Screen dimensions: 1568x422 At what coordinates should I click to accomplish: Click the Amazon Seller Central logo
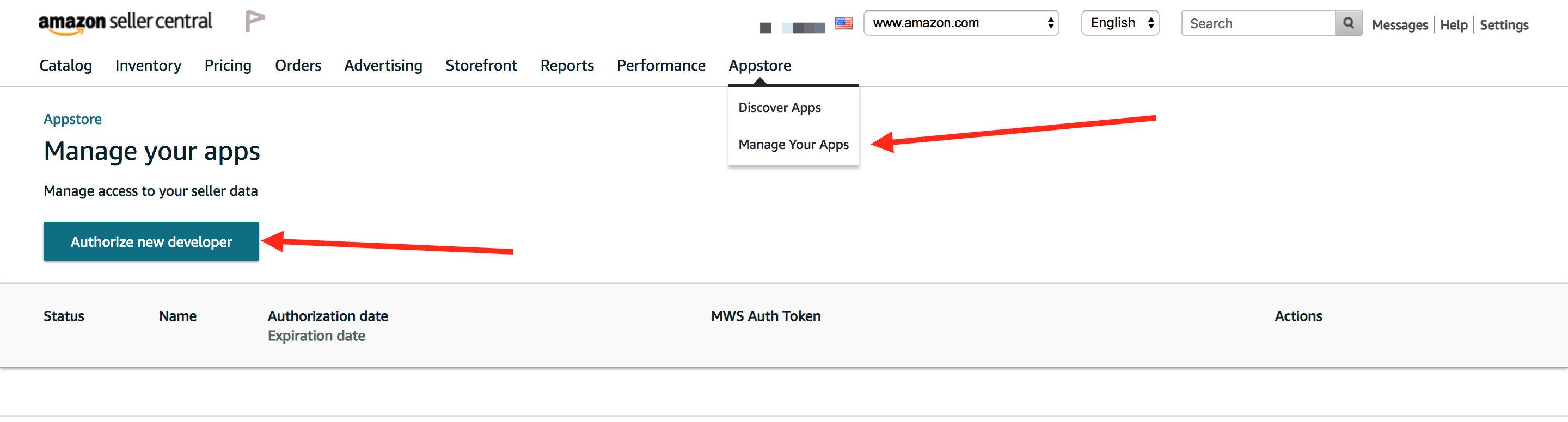point(125,22)
